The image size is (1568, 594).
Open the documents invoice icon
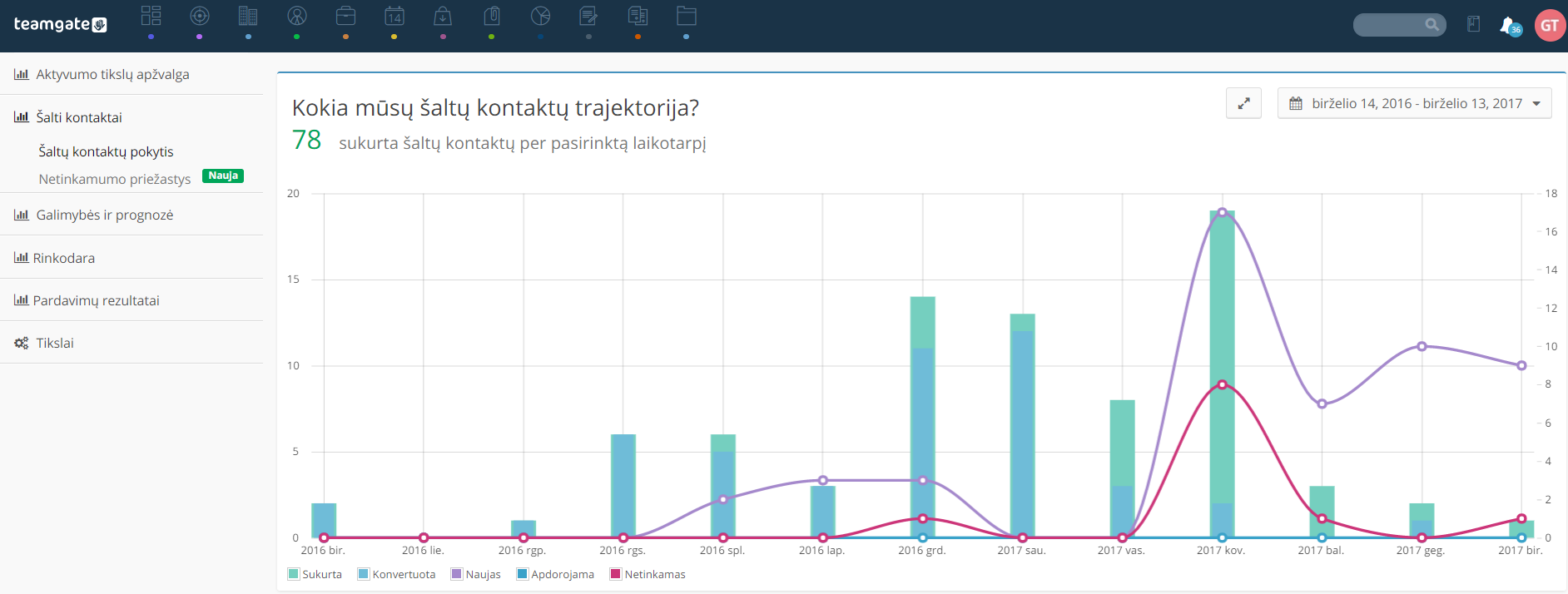[638, 16]
